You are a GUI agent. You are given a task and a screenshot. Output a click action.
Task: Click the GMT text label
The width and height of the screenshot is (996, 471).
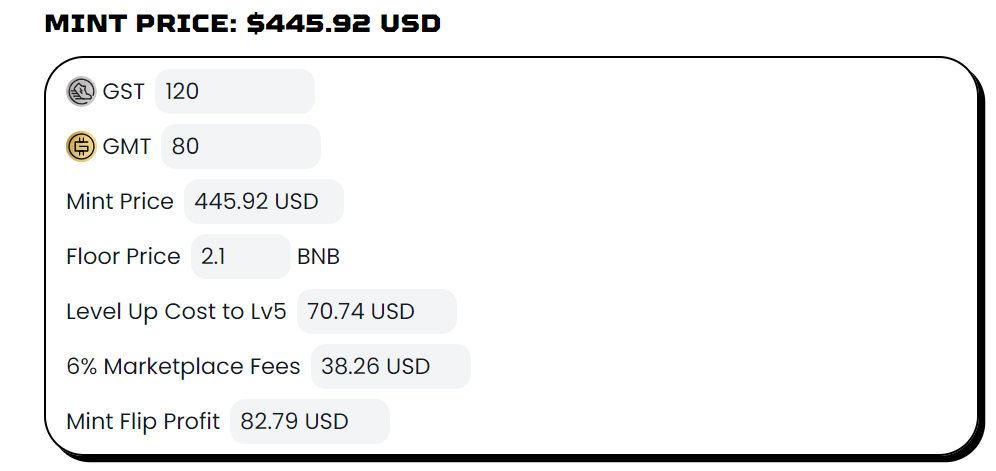point(127,147)
